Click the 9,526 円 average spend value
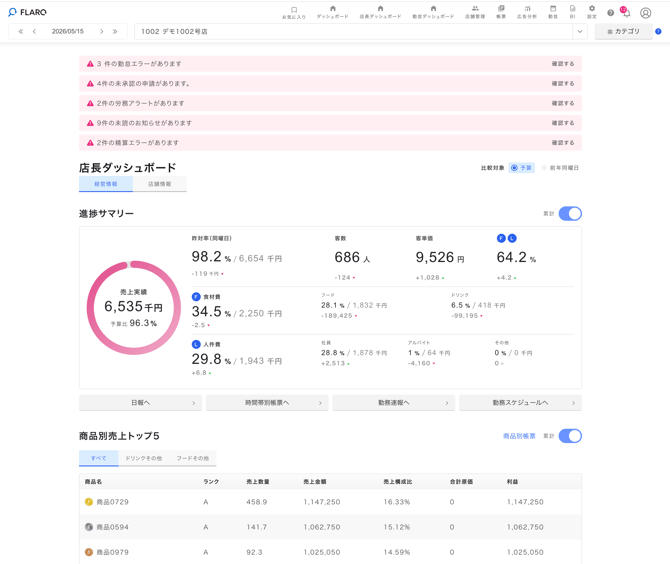 pyautogui.click(x=440, y=257)
